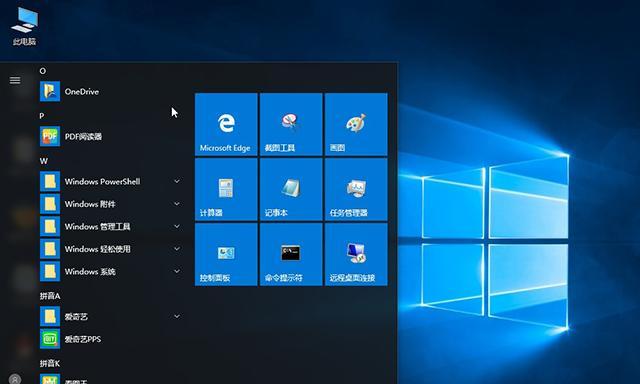Screen dimensions: 640x384
Task: Click the PDF阅读器 app icon
Action: pyautogui.click(x=50, y=136)
